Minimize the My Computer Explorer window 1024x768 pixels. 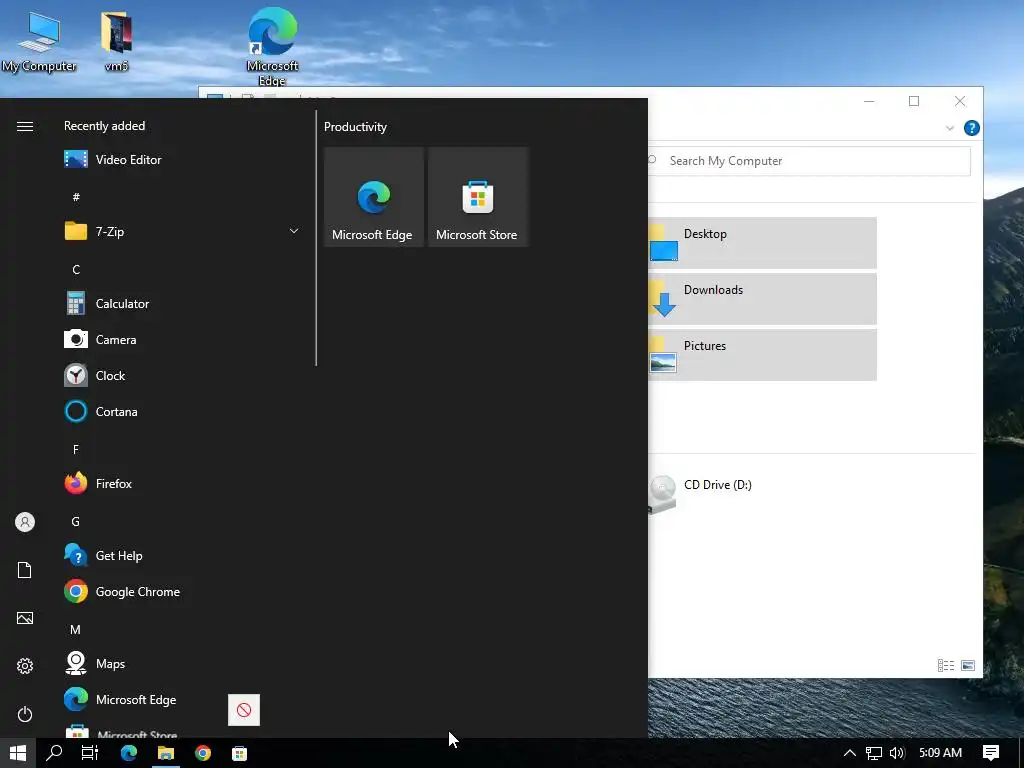point(869,101)
